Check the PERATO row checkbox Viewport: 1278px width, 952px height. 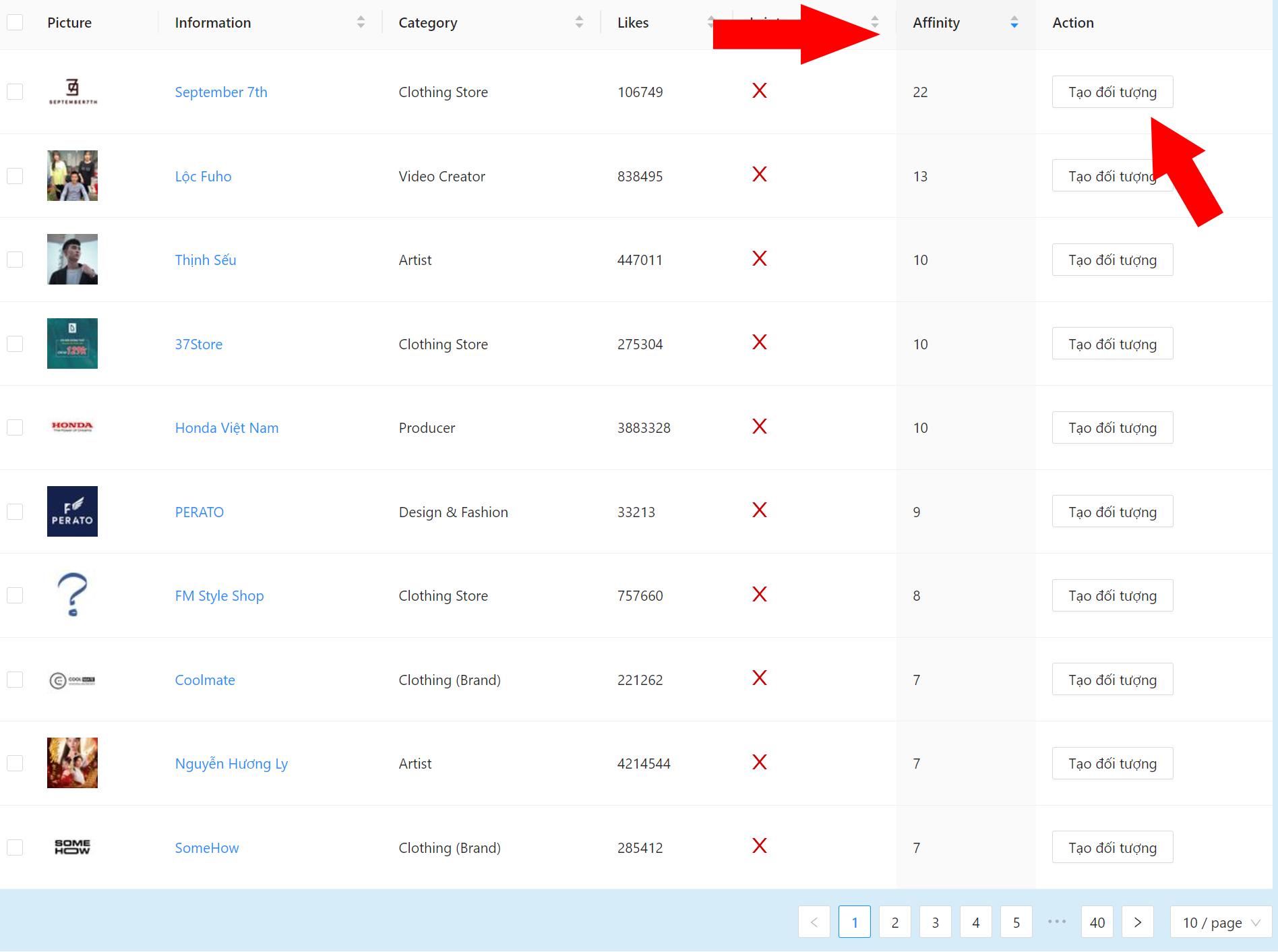tap(15, 512)
